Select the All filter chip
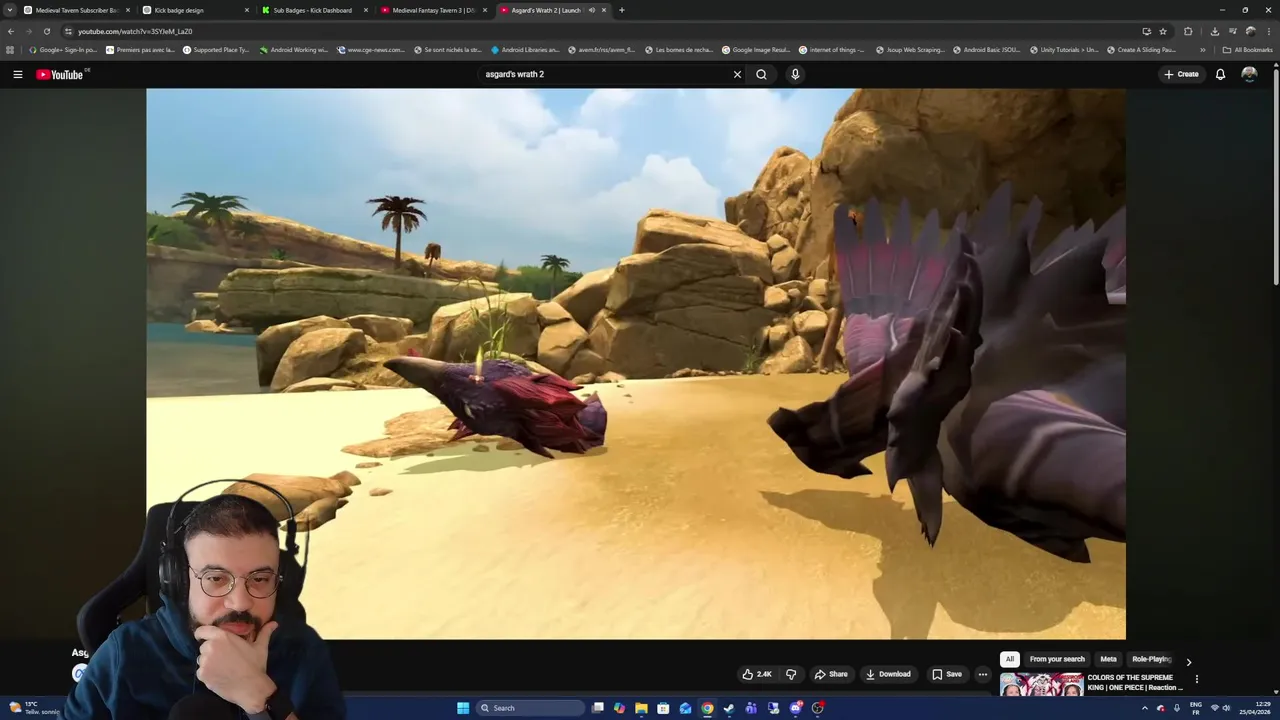 pyautogui.click(x=1010, y=659)
